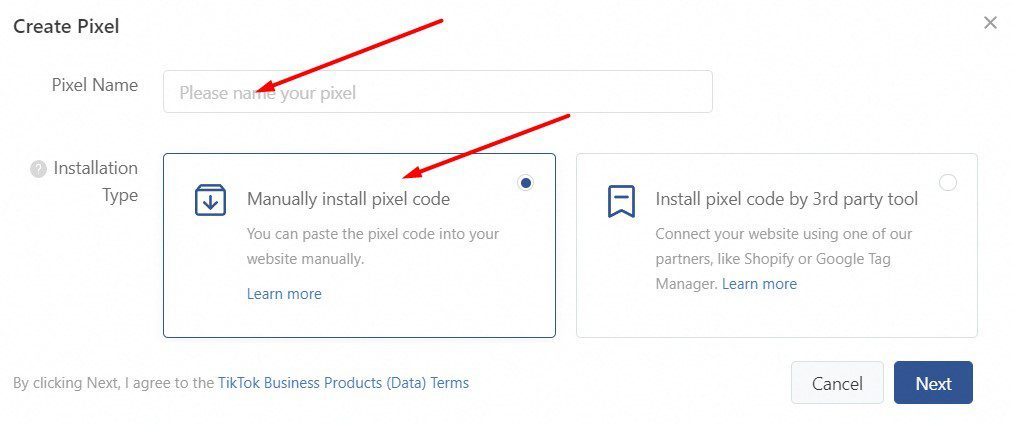Select the 3rd party tool radio button
This screenshot has height=424, width=1013.
(x=948, y=182)
